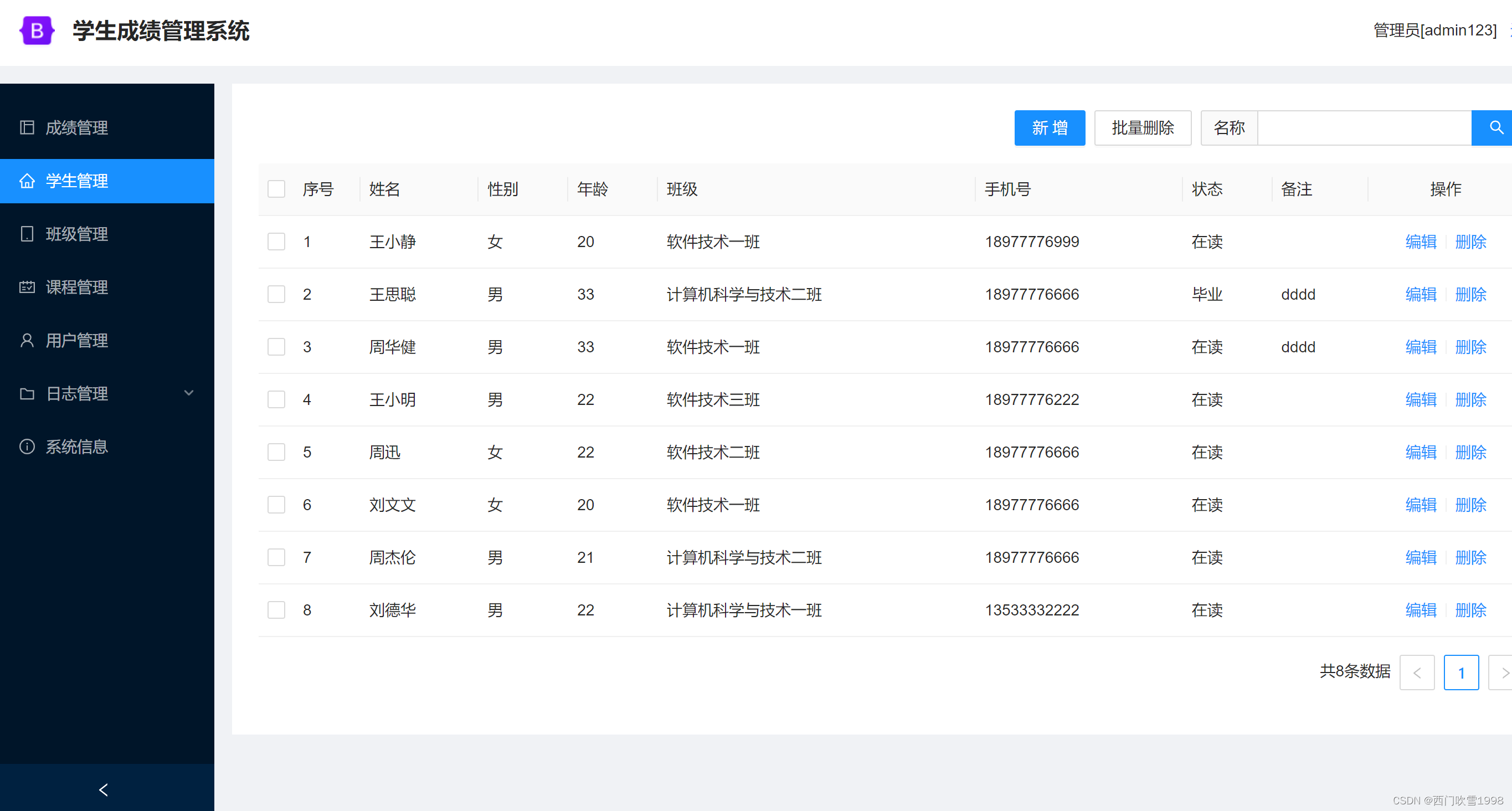Click the calendar icon beside 课程管理
The image size is (1512, 811).
click(x=27, y=287)
